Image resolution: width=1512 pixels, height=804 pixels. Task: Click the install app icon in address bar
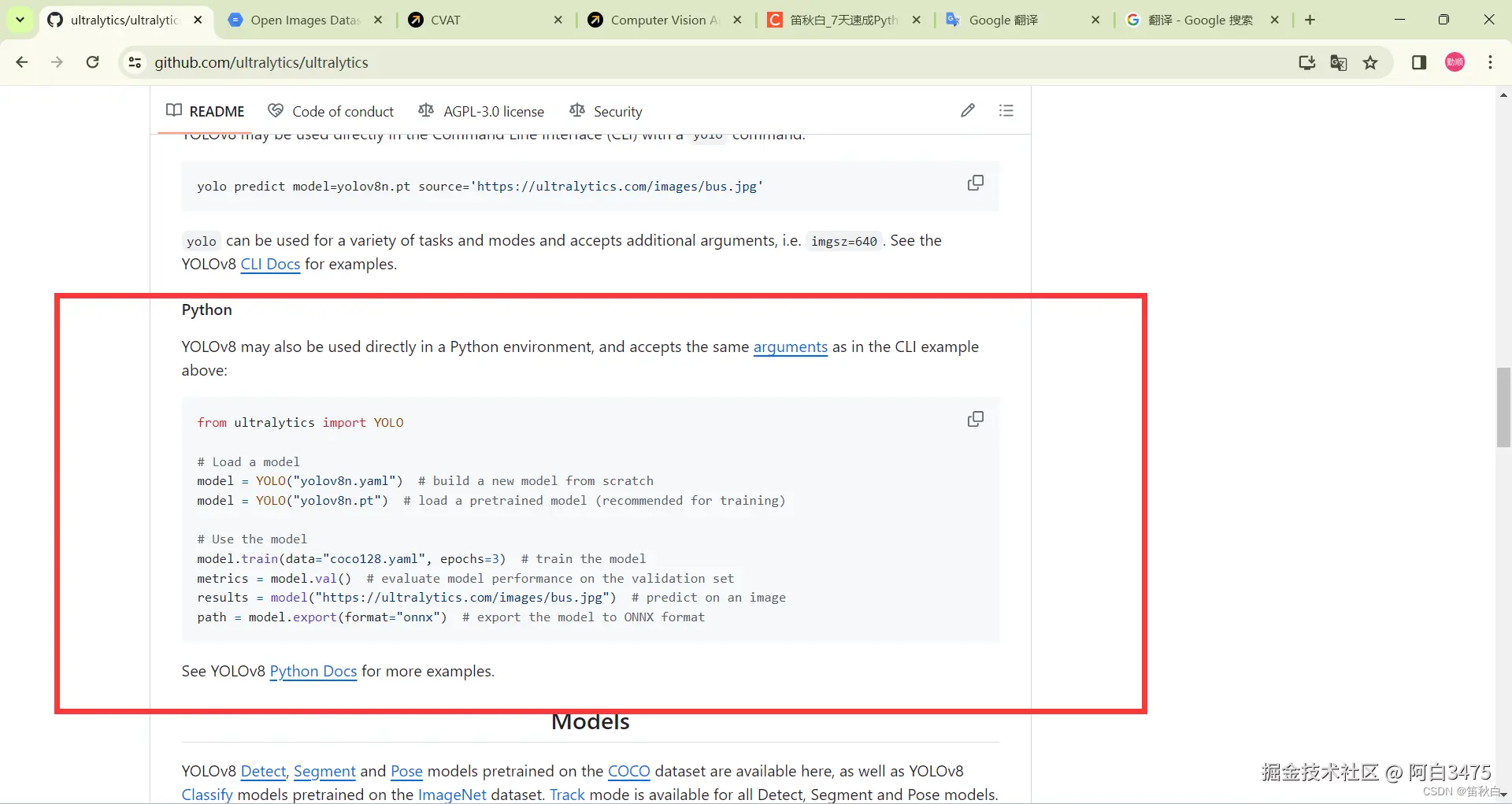tap(1306, 62)
